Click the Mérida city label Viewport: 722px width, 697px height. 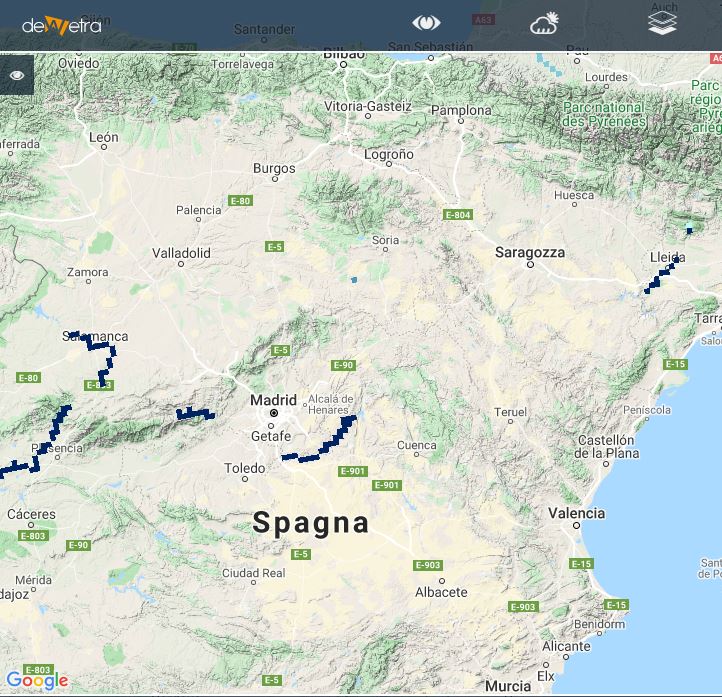[33, 580]
